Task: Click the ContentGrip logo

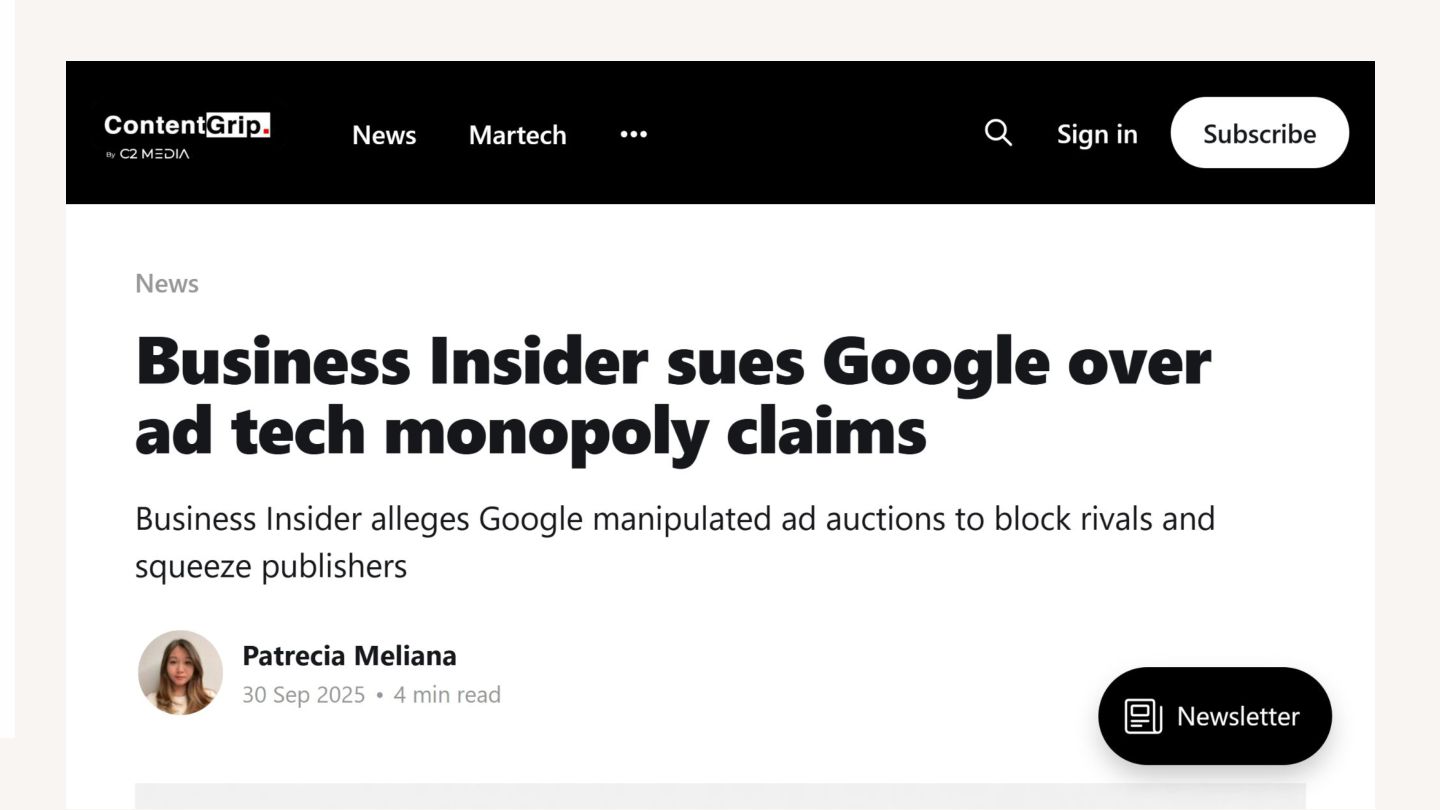Action: [x=186, y=126]
